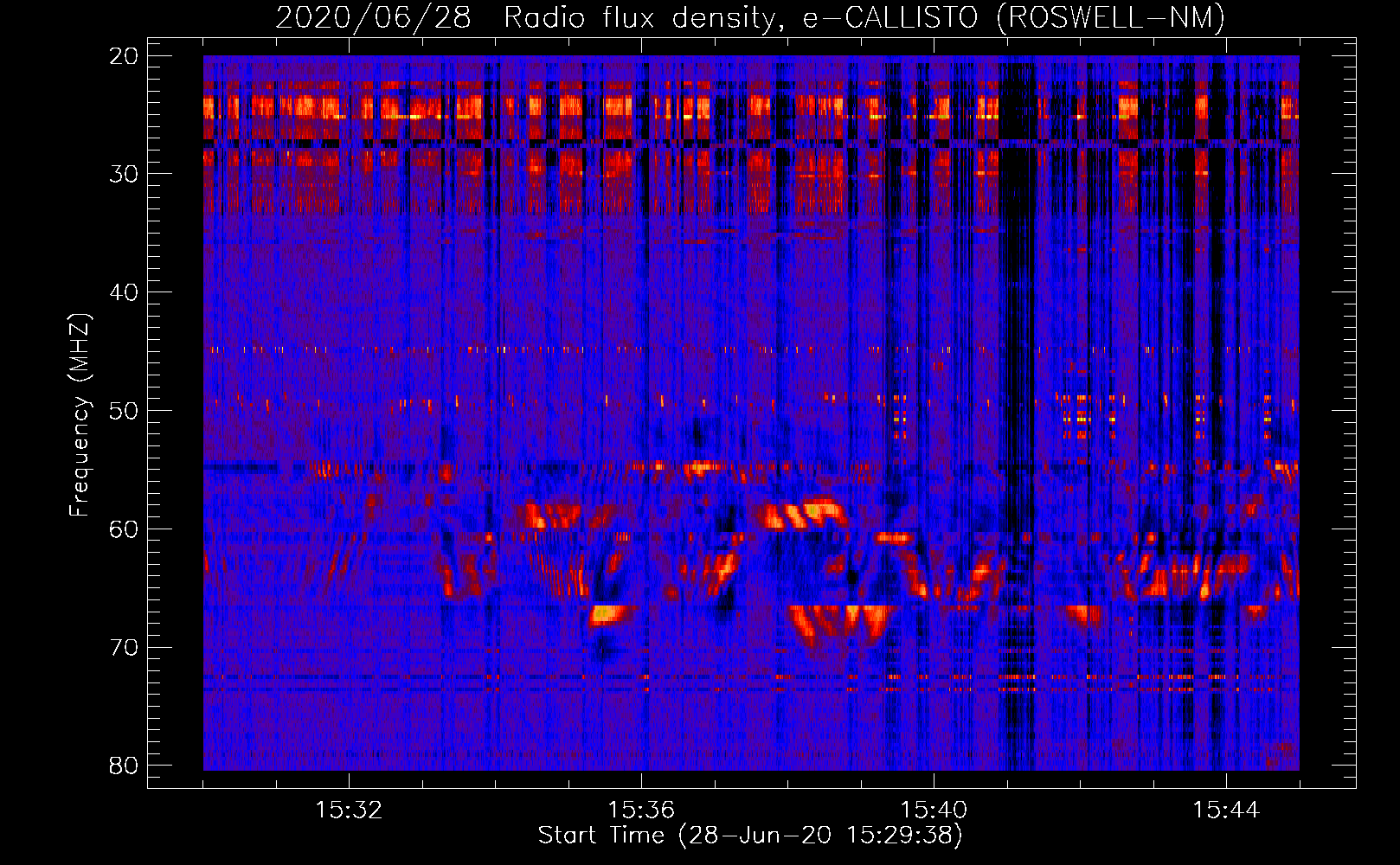Viewport: 1400px width, 865px height.
Task: Click the 15:32 time tick label
Action: click(x=349, y=811)
